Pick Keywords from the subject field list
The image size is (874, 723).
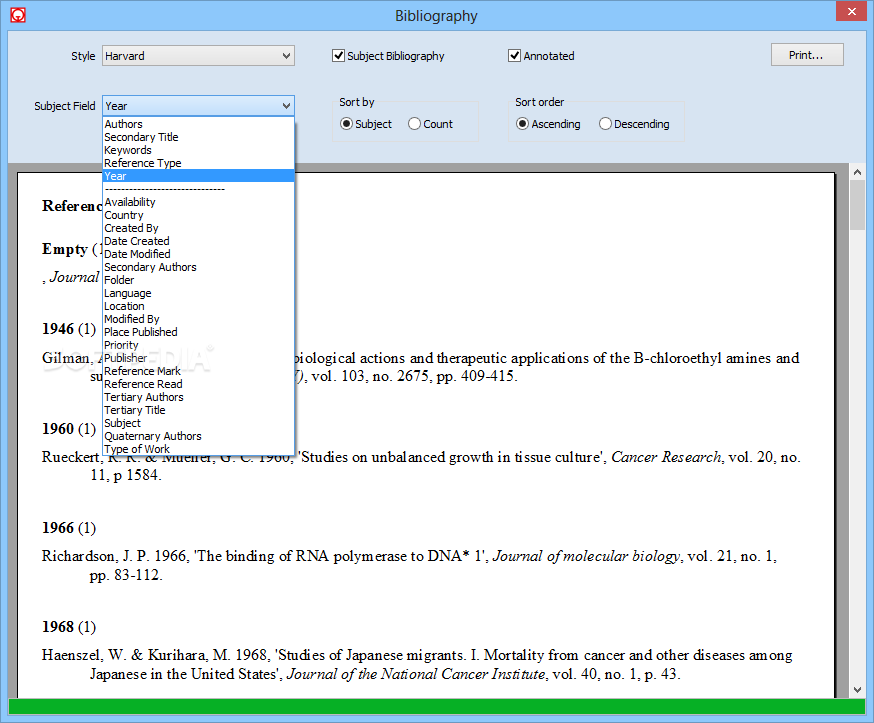click(198, 150)
